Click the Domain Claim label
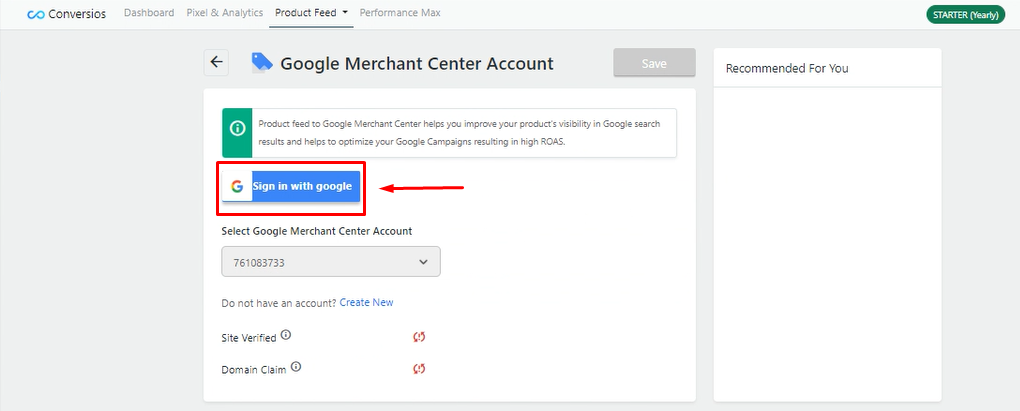 point(254,369)
